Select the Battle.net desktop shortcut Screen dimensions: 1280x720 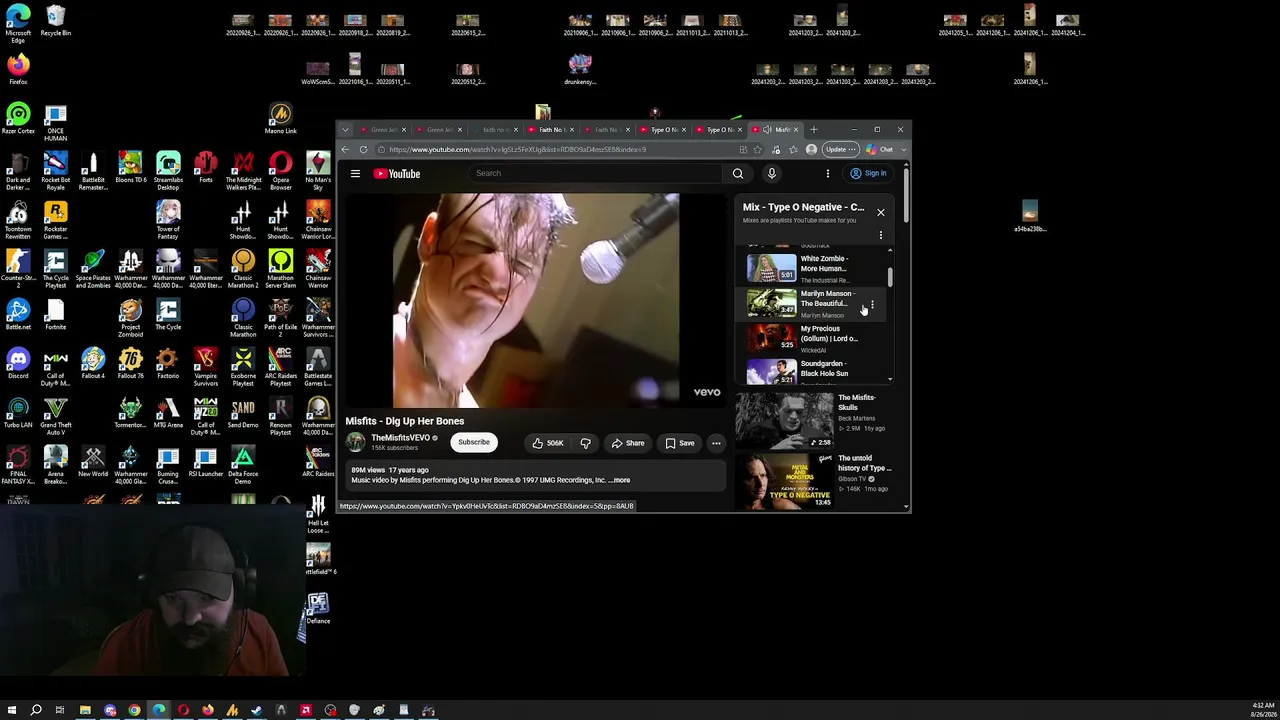point(18,315)
